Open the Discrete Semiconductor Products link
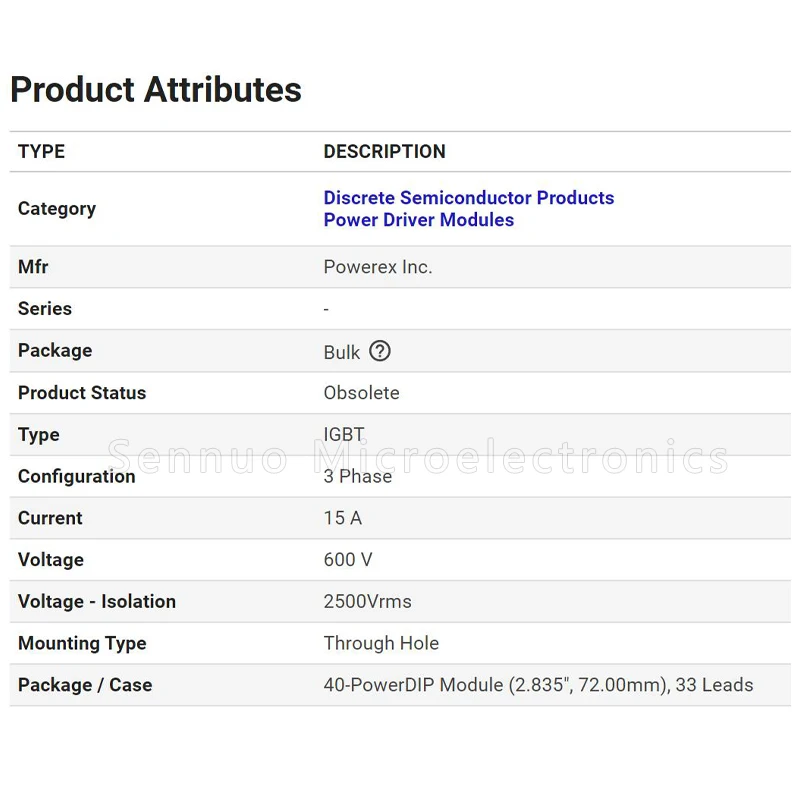This screenshot has height=800, width=800. [468, 198]
